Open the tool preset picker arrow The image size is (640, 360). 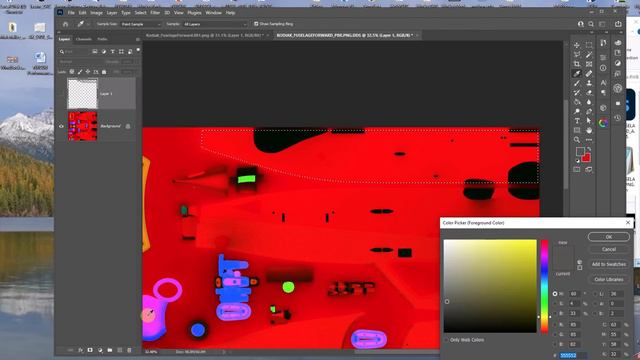coord(89,24)
